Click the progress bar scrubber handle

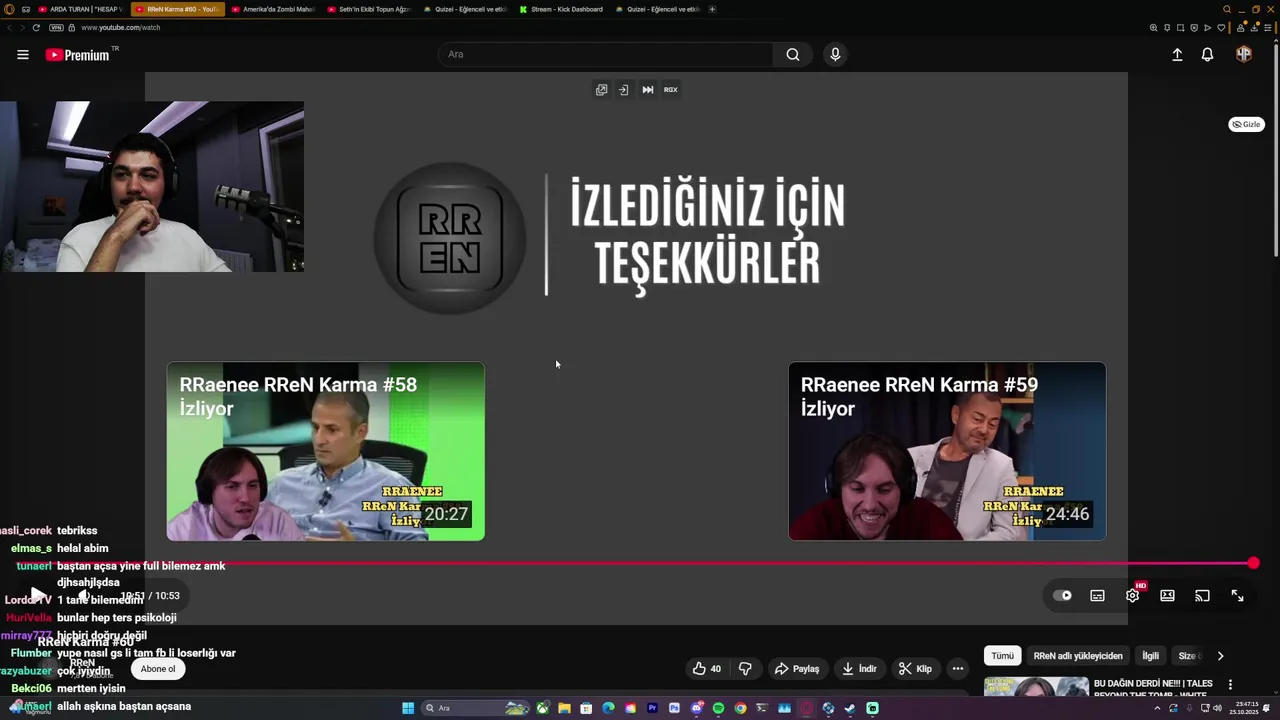[x=1253, y=564]
